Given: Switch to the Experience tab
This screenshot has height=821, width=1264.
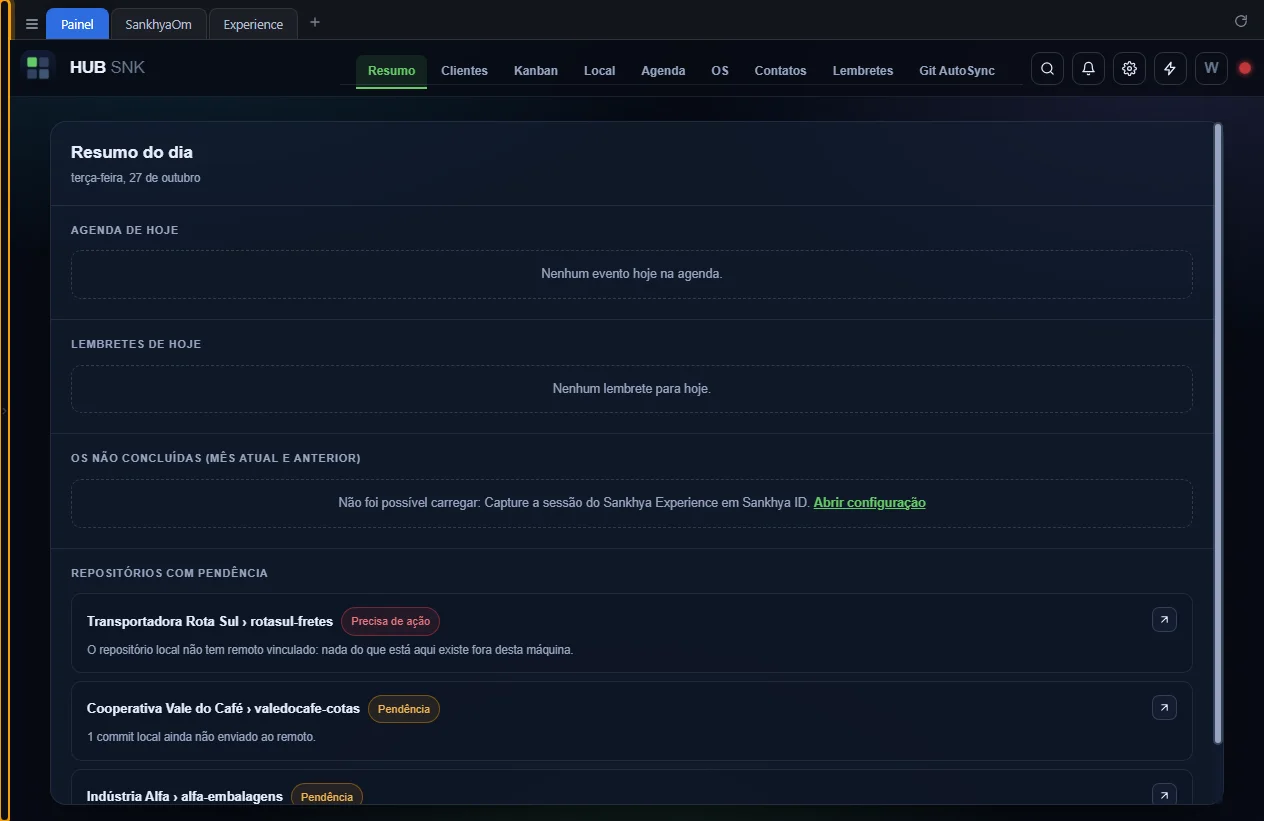Looking at the screenshot, I should [253, 24].
